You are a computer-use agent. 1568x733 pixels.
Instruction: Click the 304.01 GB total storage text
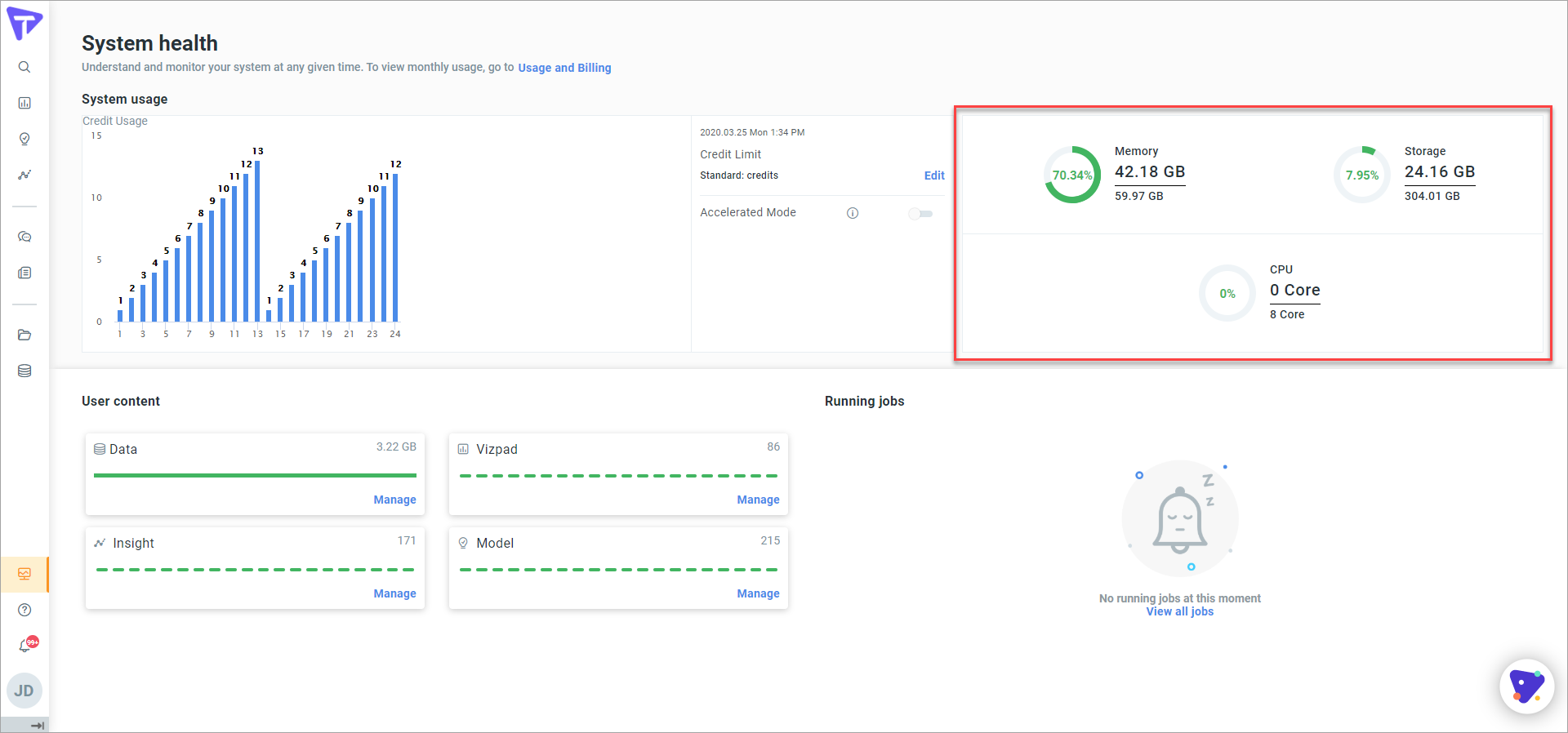pos(1432,196)
